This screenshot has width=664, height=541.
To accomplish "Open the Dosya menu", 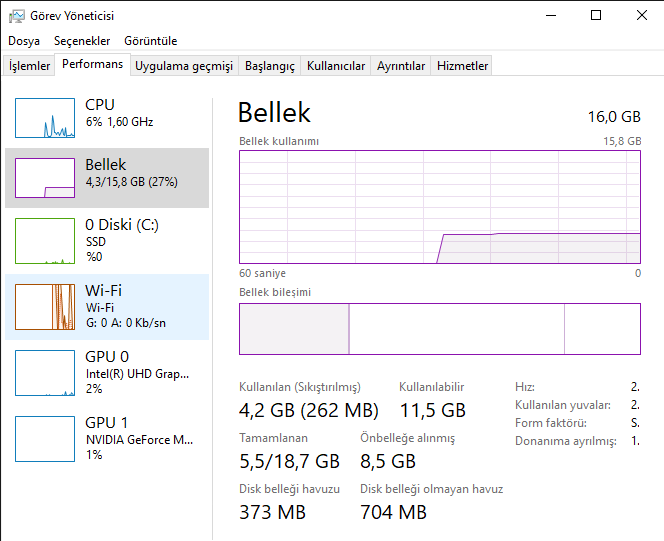I will pyautogui.click(x=24, y=41).
